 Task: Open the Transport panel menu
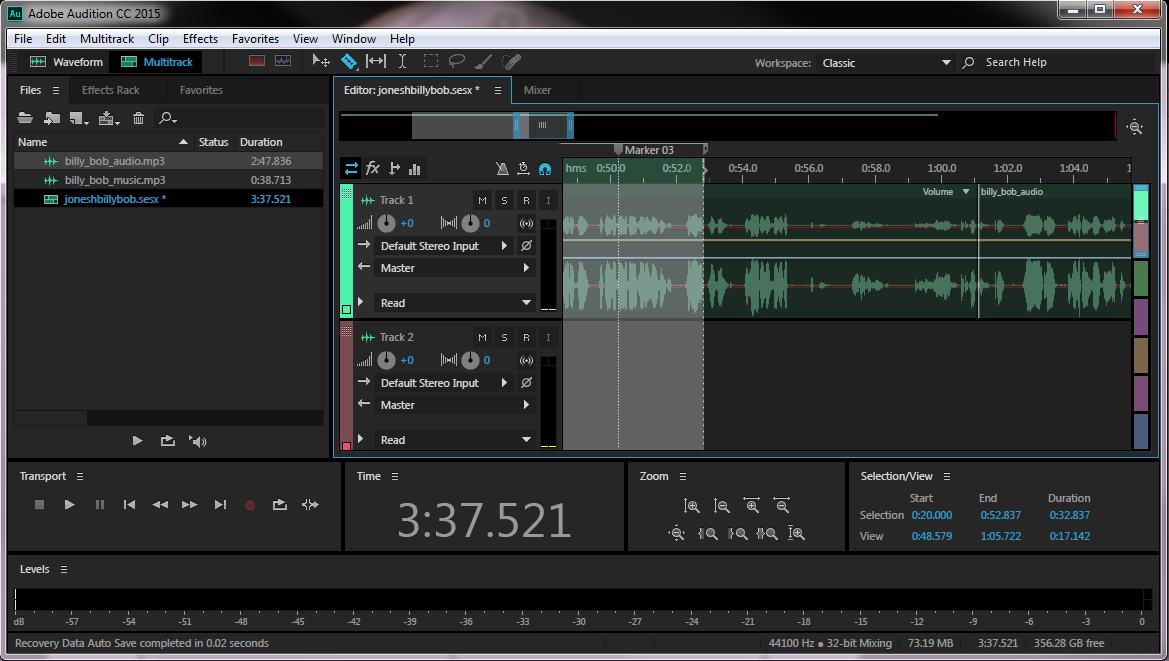(80, 476)
